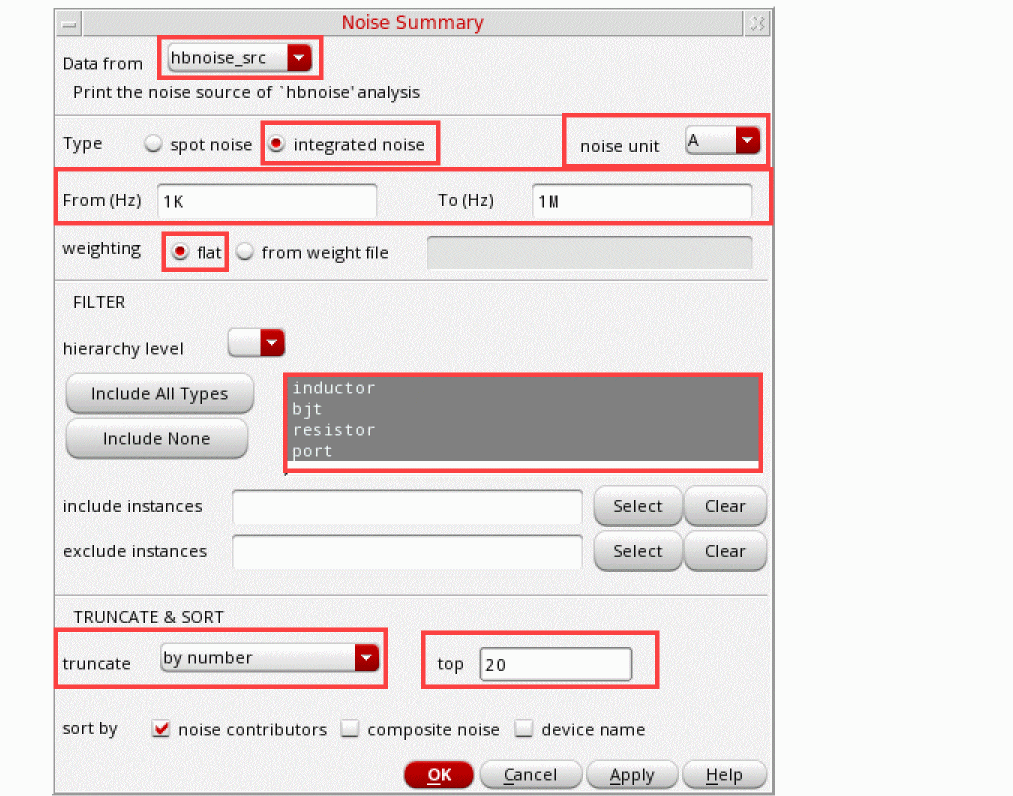The height and width of the screenshot is (796, 1013).
Task: Click the top count input field
Action: 556,664
